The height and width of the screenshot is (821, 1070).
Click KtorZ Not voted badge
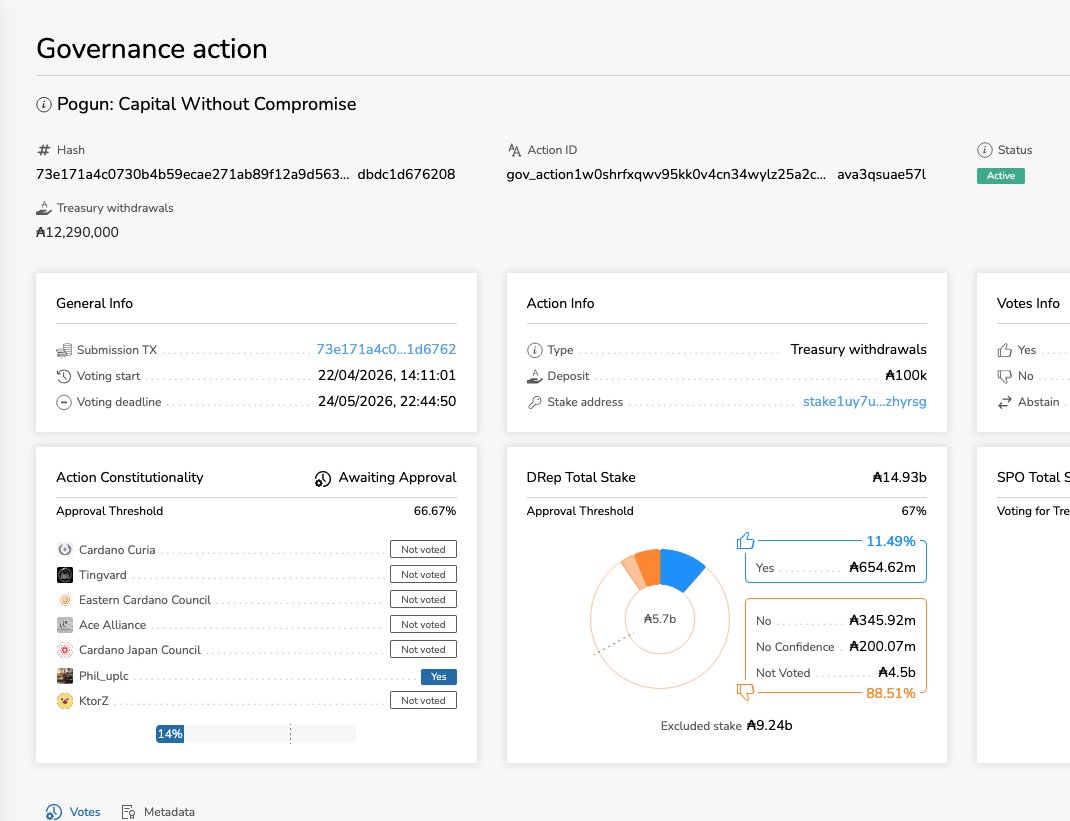tap(423, 700)
